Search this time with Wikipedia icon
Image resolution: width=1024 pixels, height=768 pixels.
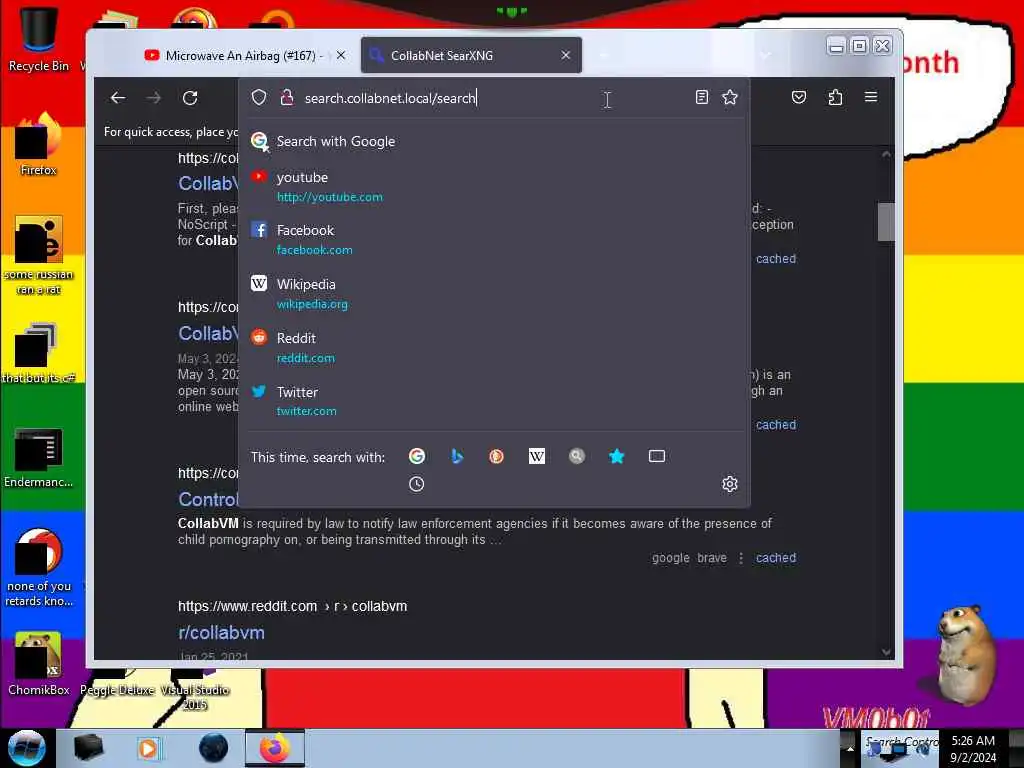(x=537, y=456)
